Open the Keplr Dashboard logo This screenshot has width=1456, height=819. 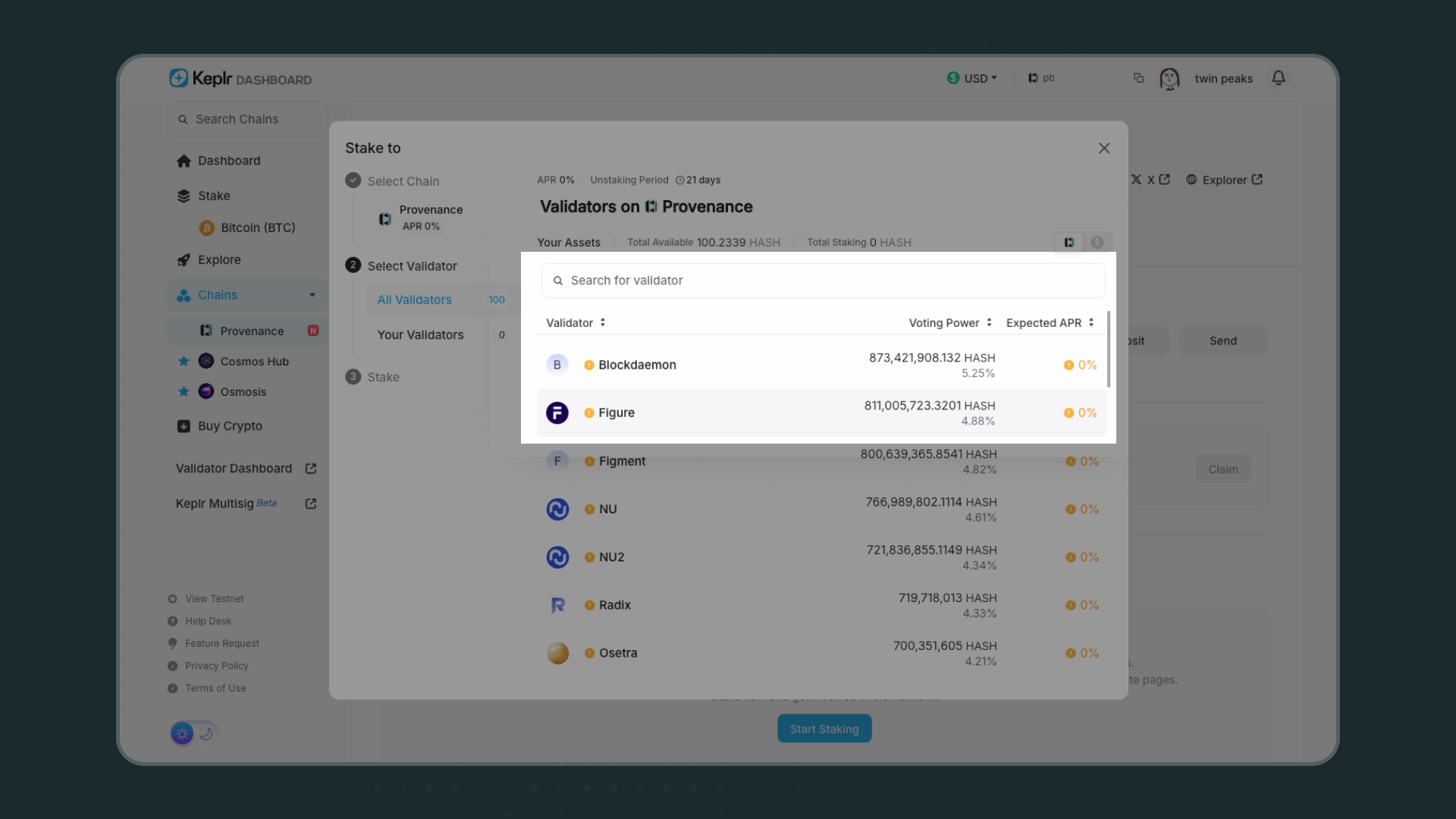240,78
